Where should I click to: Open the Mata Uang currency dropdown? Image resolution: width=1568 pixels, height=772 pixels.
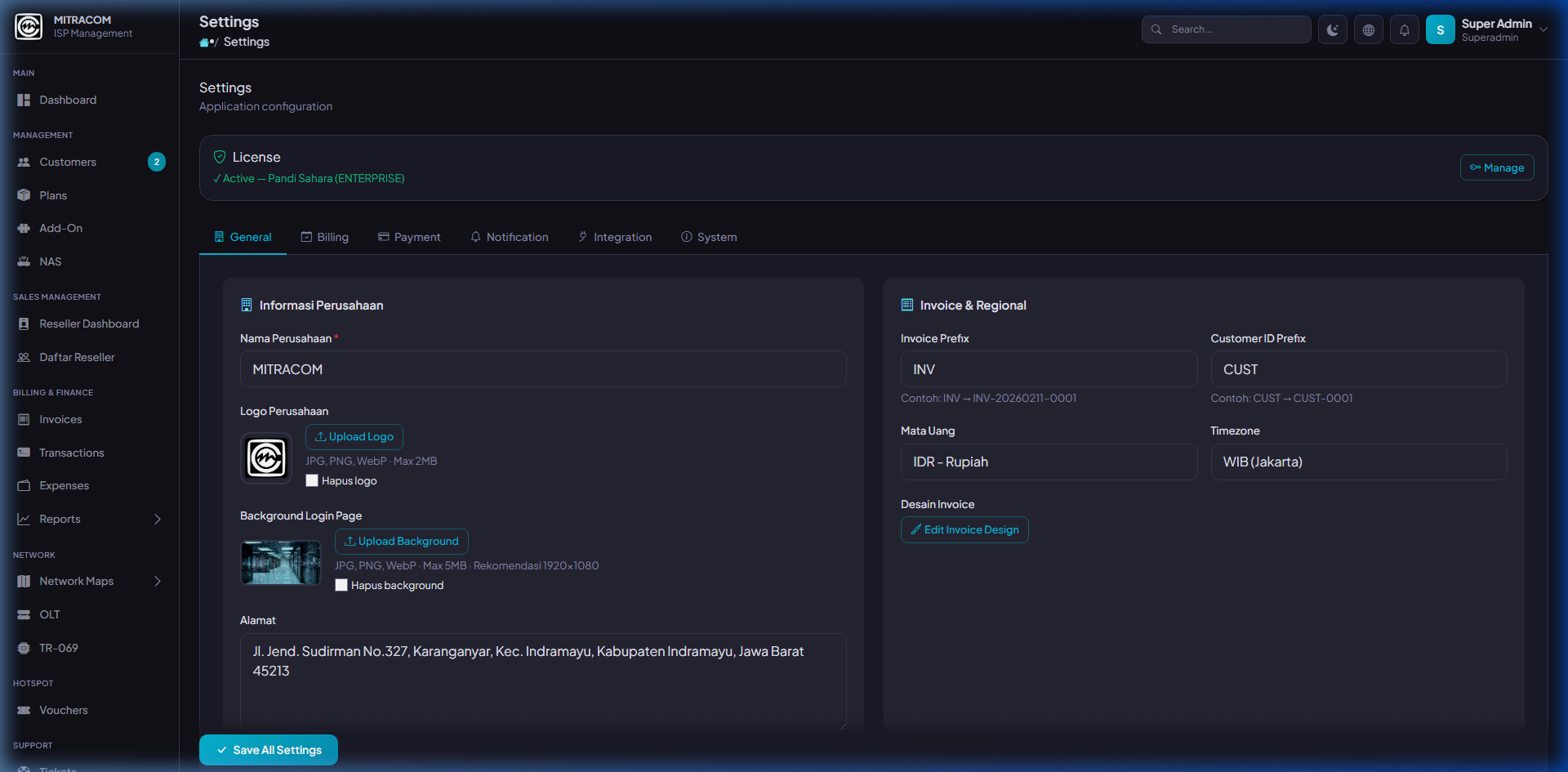[1049, 462]
